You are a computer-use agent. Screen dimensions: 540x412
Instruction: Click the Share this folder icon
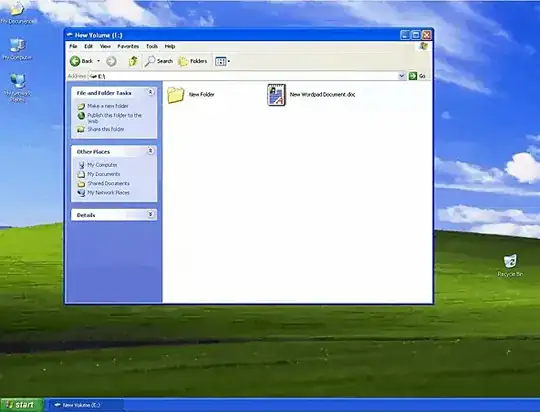(81, 129)
